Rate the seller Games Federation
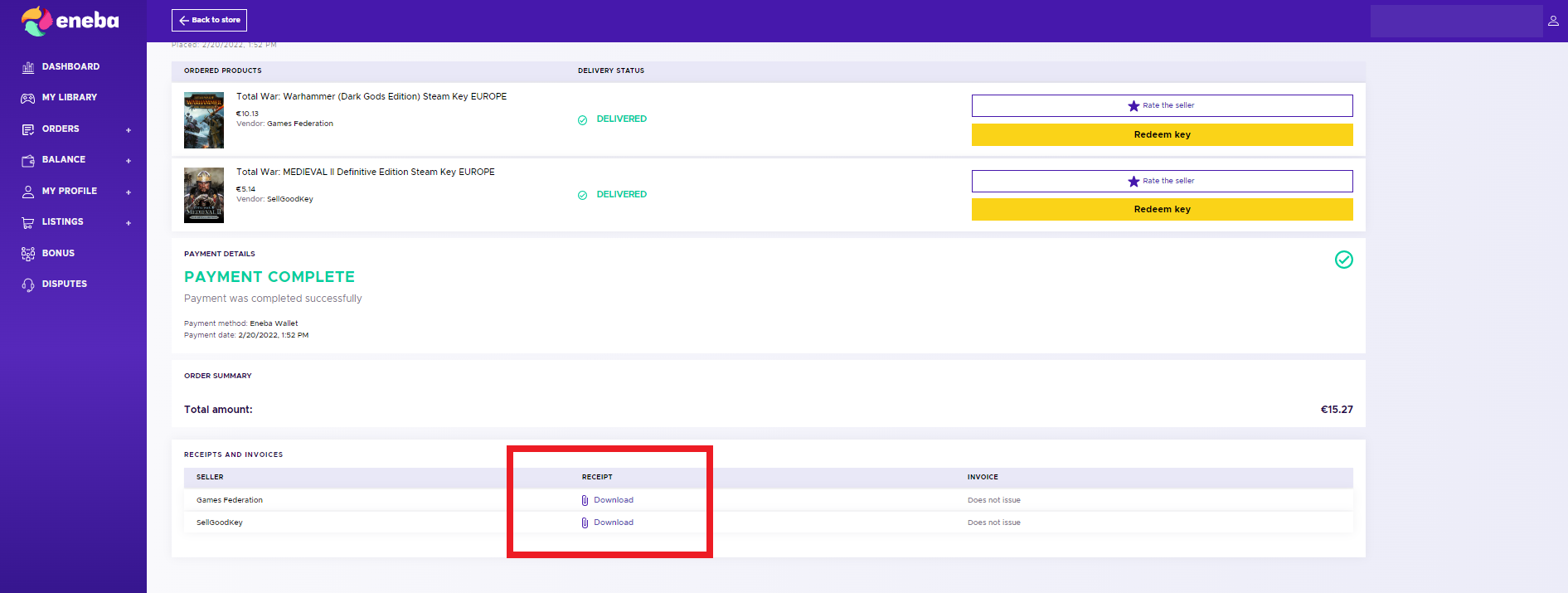1568x593 pixels. tap(1162, 105)
